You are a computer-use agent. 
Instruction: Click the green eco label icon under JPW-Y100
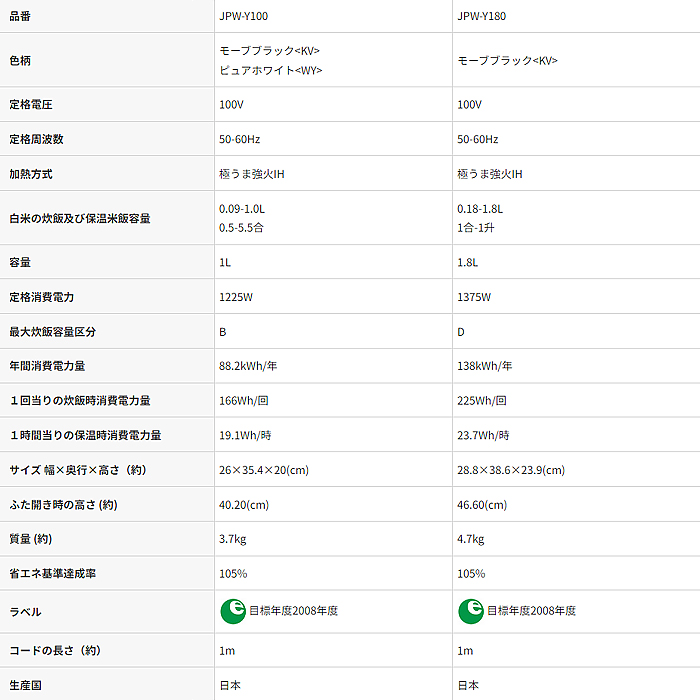[233, 611]
